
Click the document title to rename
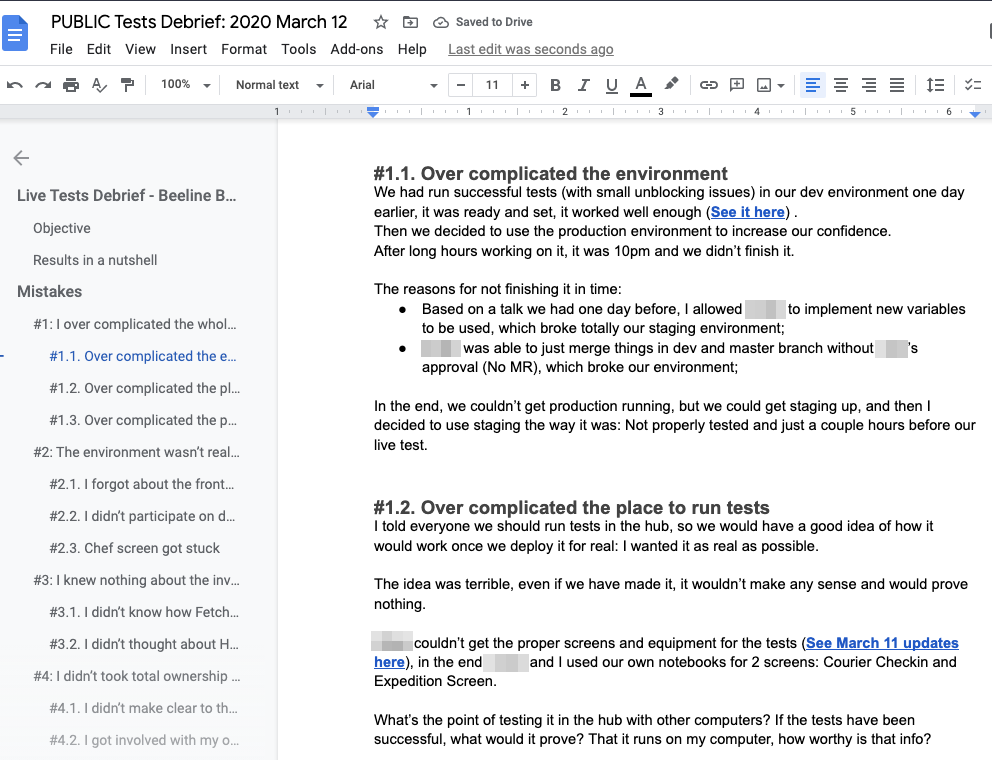199,22
